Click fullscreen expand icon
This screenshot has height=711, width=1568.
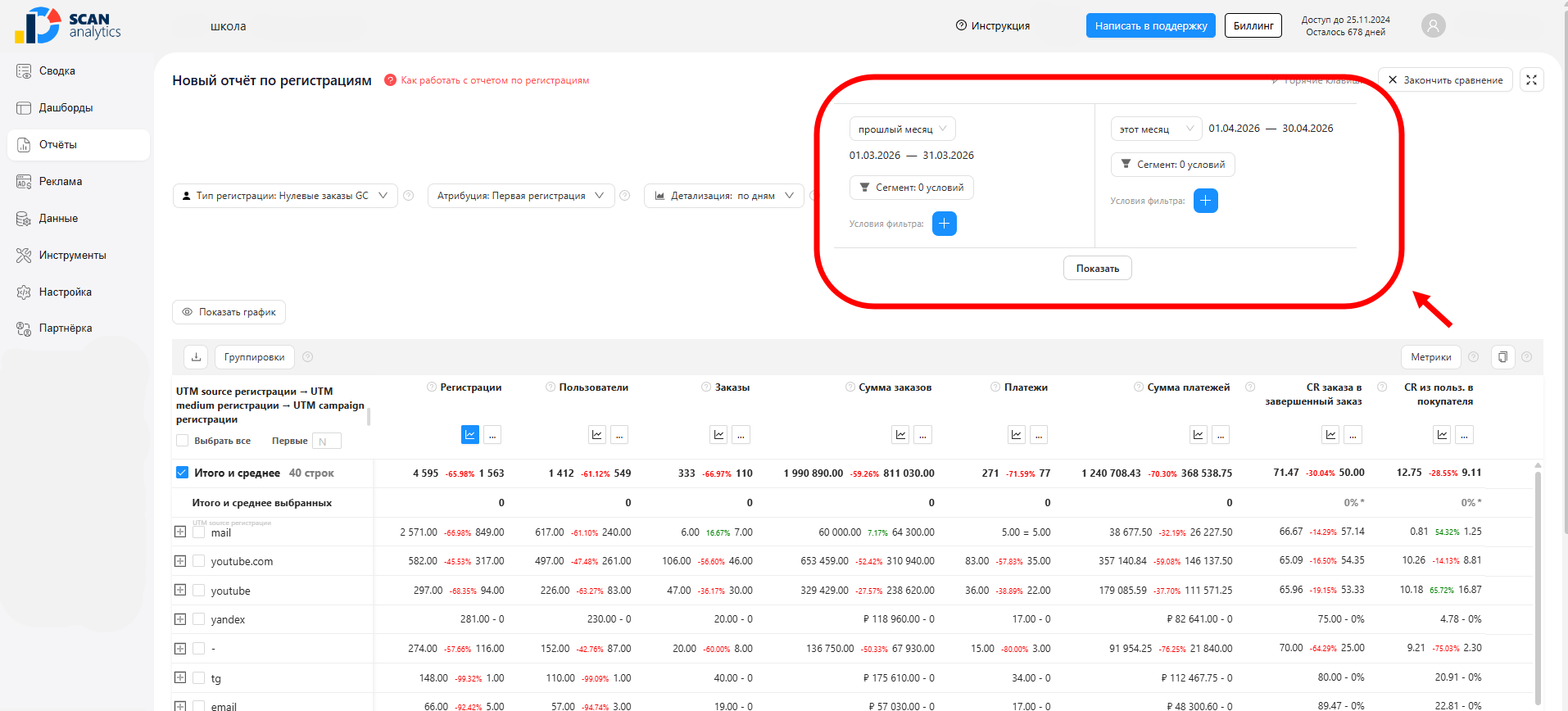click(x=1531, y=79)
